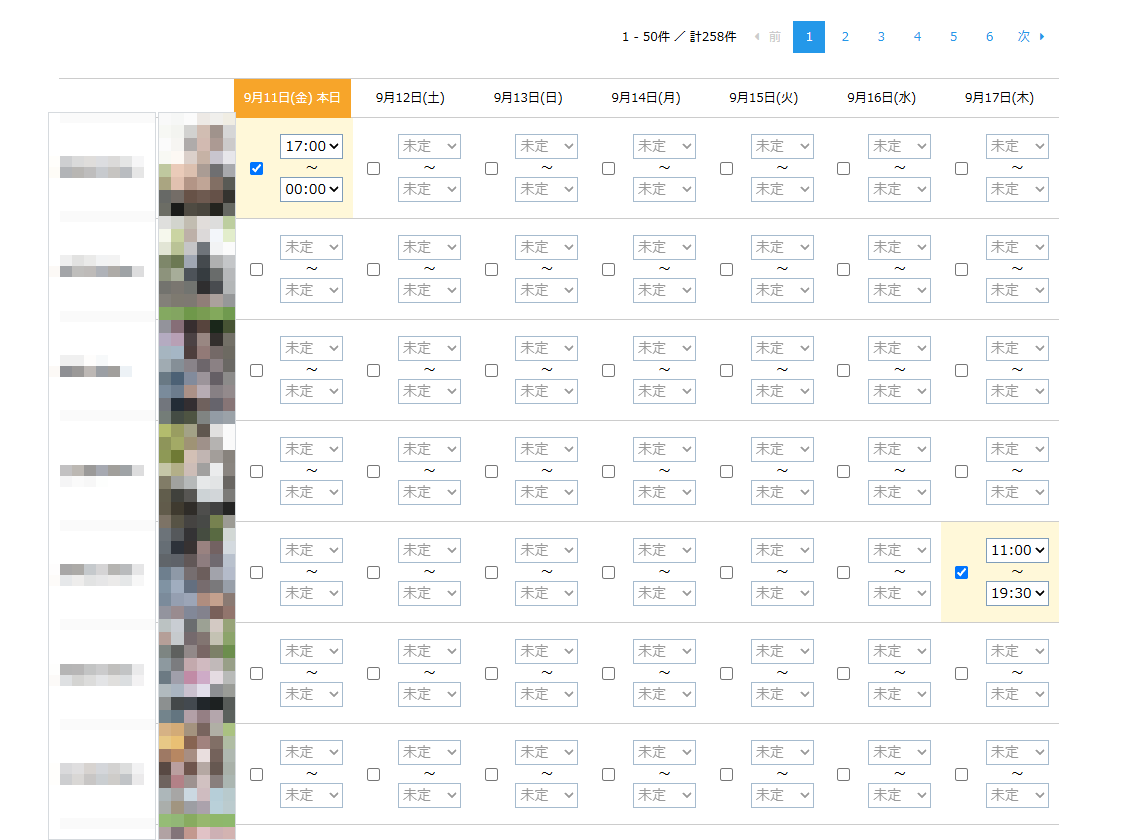Open the 19:30 end time dropdown
This screenshot has width=1127, height=840.
(1017, 594)
